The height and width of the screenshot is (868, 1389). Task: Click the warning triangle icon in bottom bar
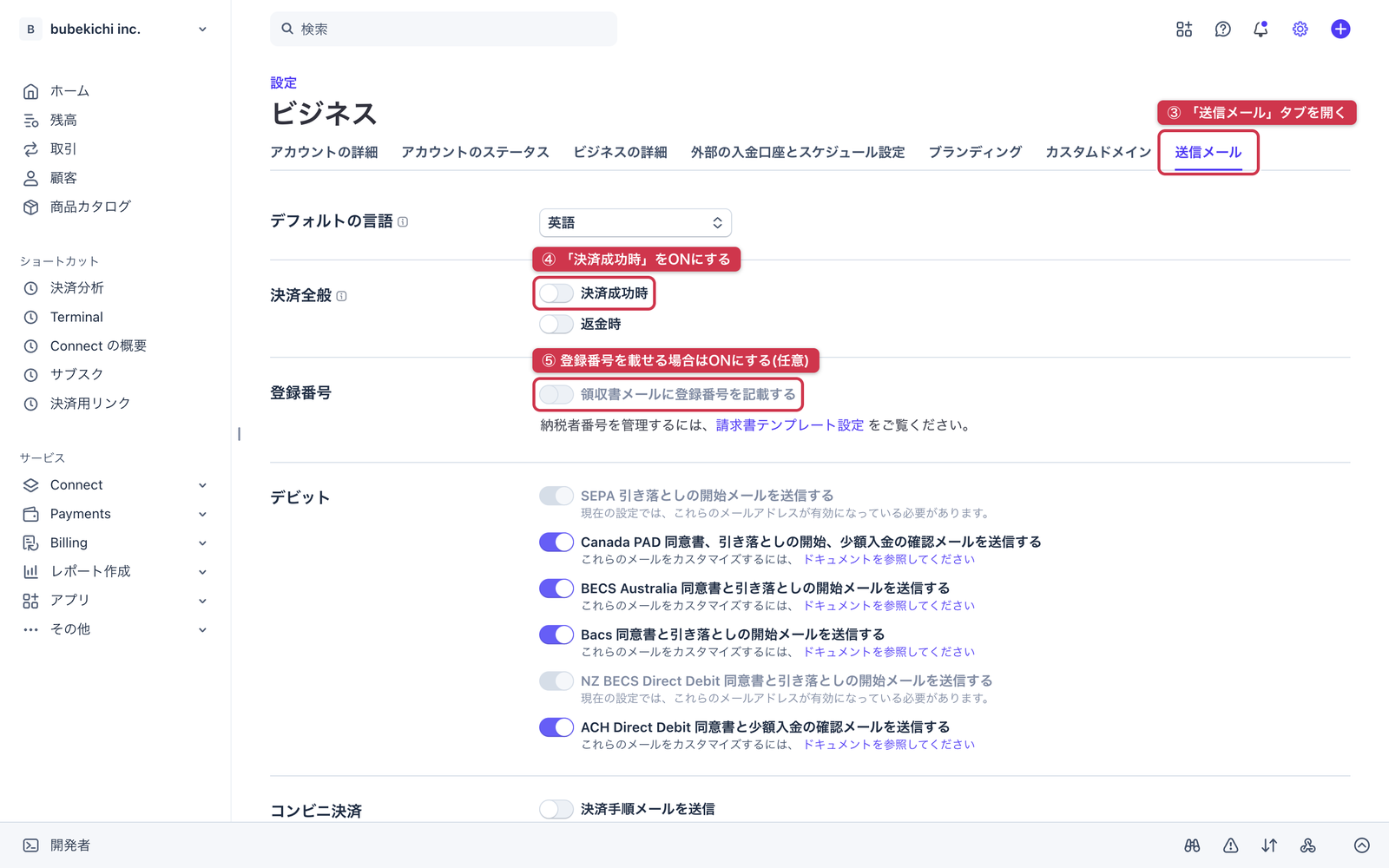coord(1230,845)
